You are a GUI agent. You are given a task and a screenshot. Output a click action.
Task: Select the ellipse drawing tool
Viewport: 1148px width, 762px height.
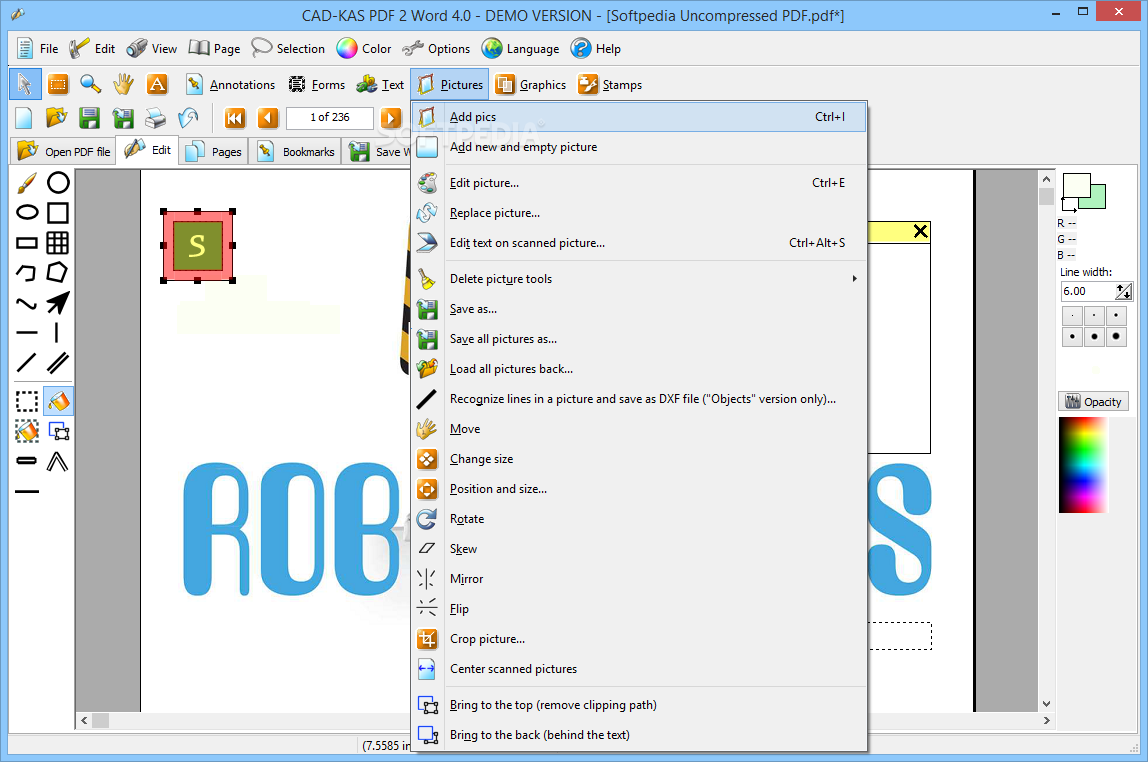point(26,212)
